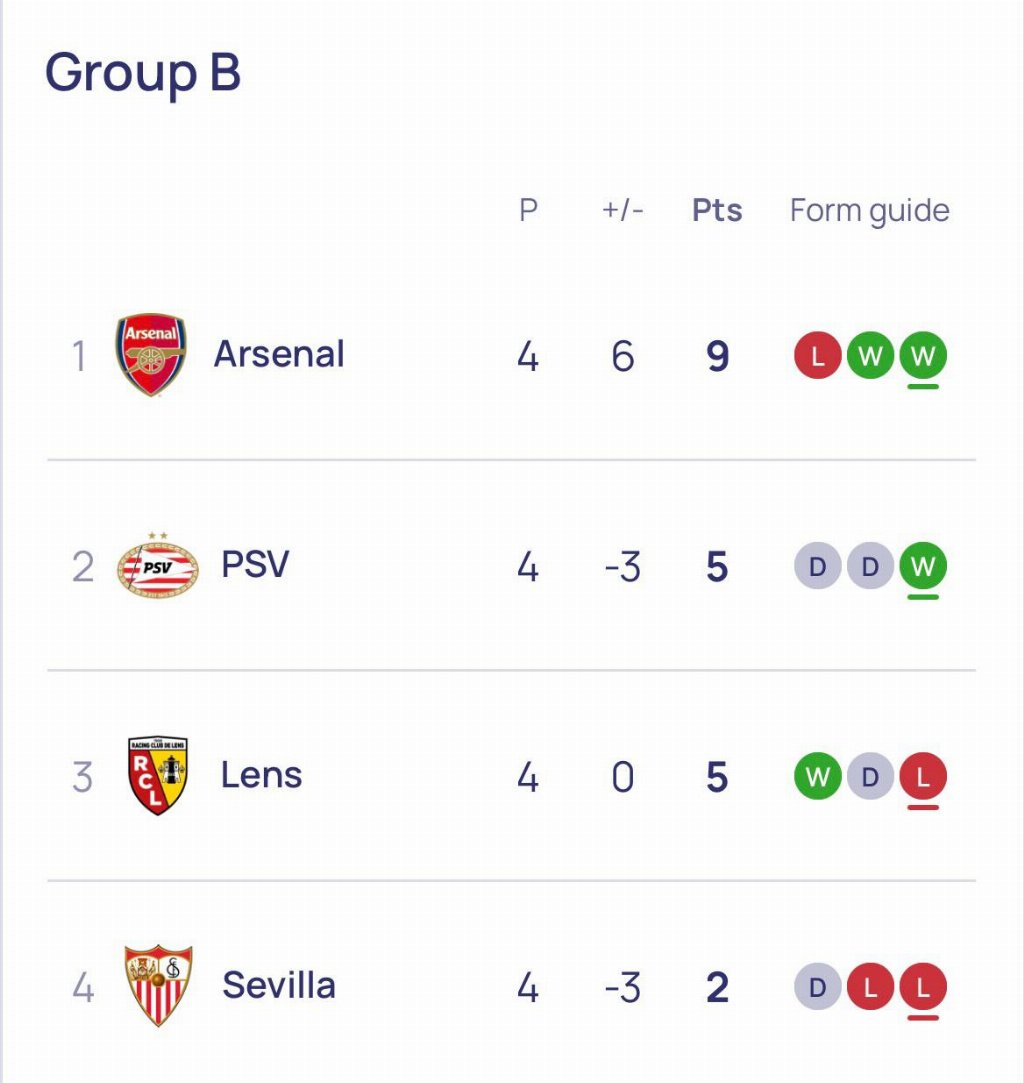Select the Lens team name
The height and width of the screenshot is (1083, 1024).
tap(261, 776)
